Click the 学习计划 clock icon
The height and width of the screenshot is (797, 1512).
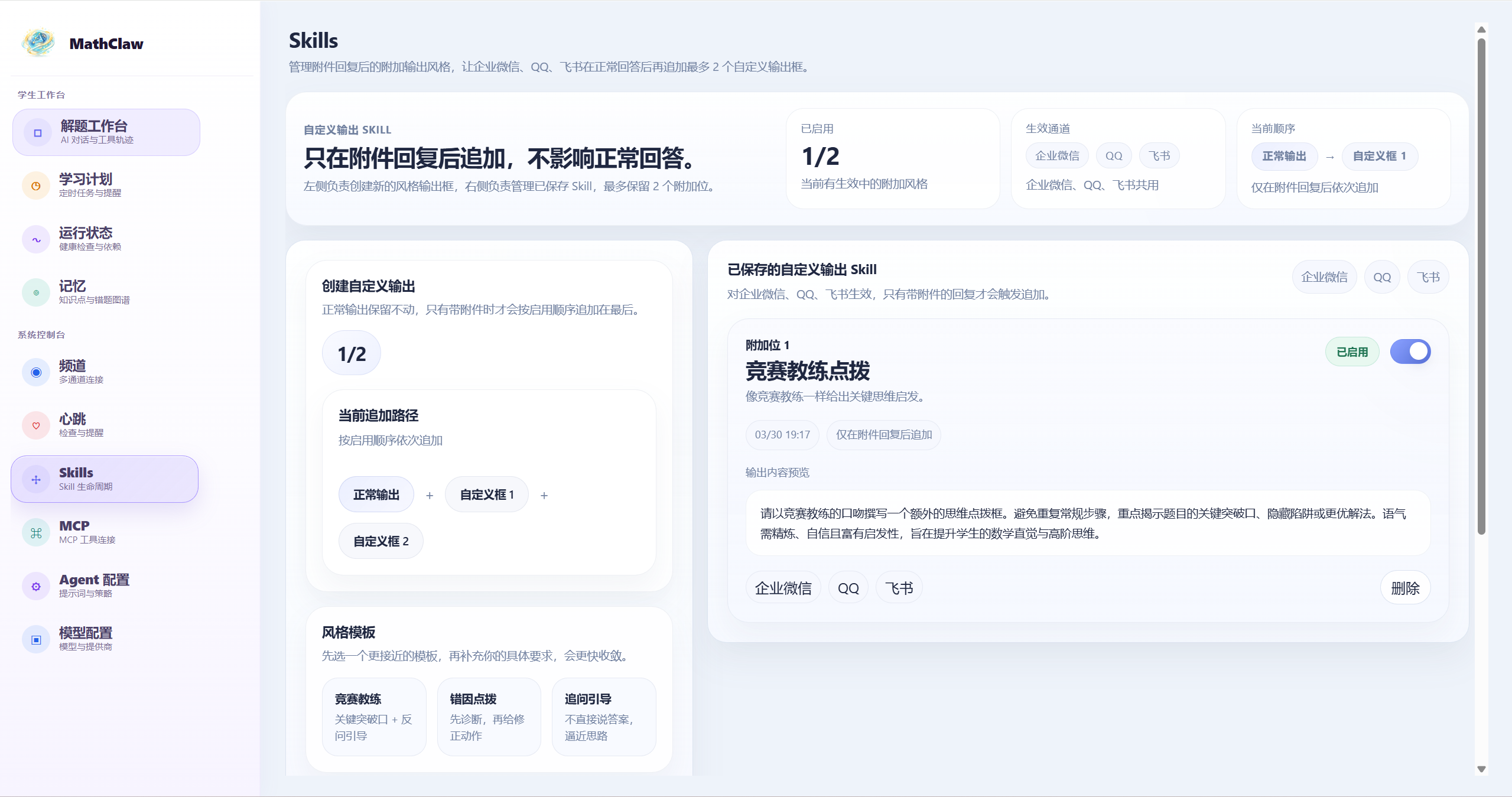click(36, 186)
